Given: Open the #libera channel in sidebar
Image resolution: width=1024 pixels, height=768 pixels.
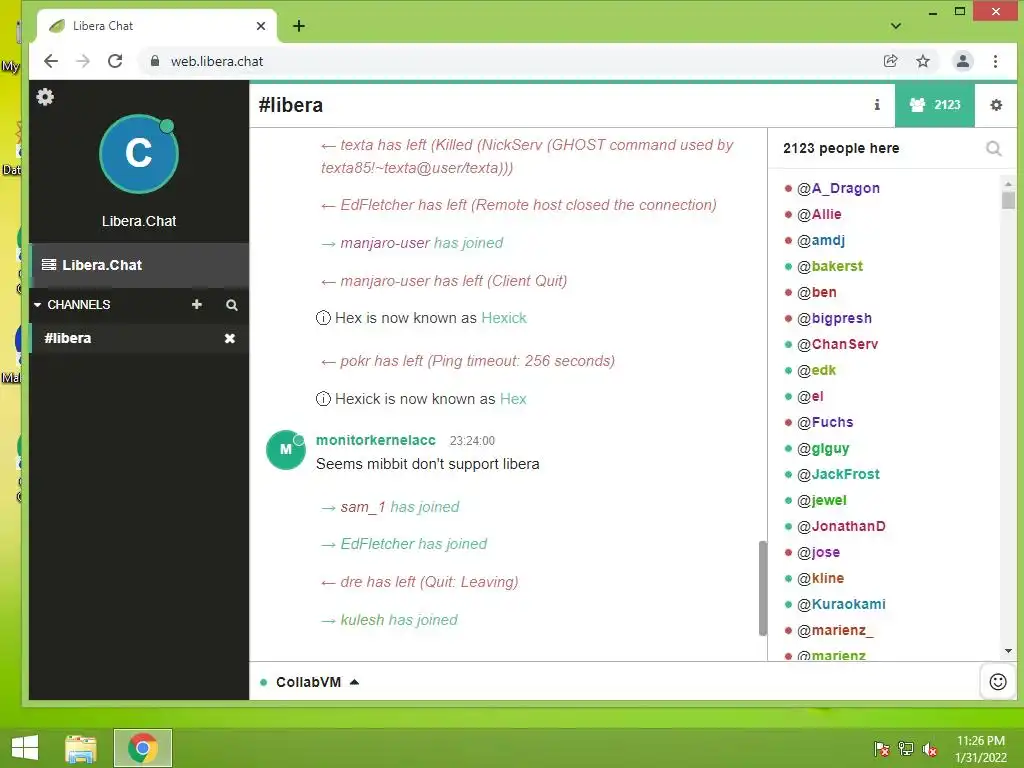Looking at the screenshot, I should pyautogui.click(x=68, y=338).
